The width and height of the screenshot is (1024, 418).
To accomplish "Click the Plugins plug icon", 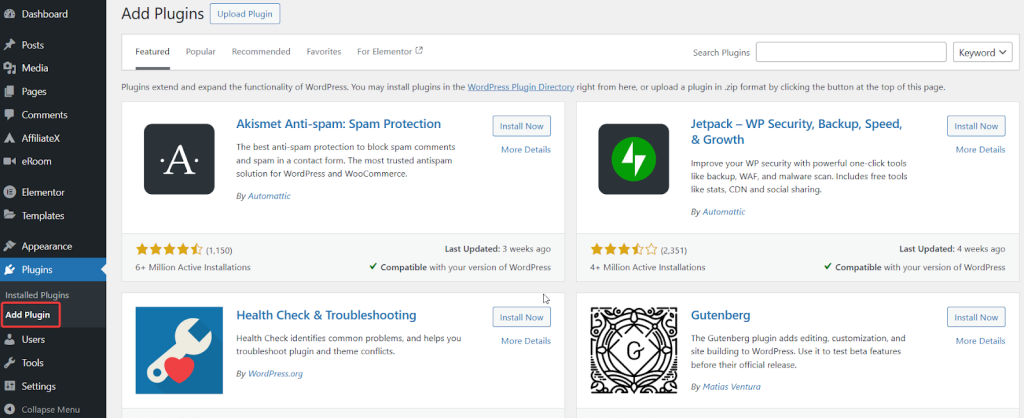I will (x=9, y=270).
